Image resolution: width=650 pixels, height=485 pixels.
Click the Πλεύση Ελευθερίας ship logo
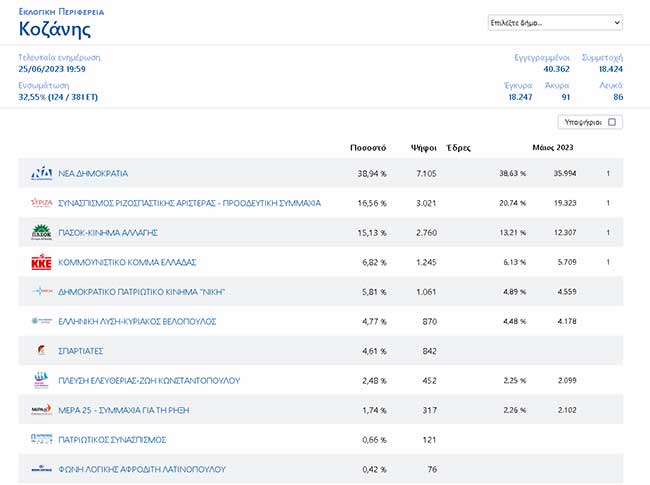tap(41, 380)
